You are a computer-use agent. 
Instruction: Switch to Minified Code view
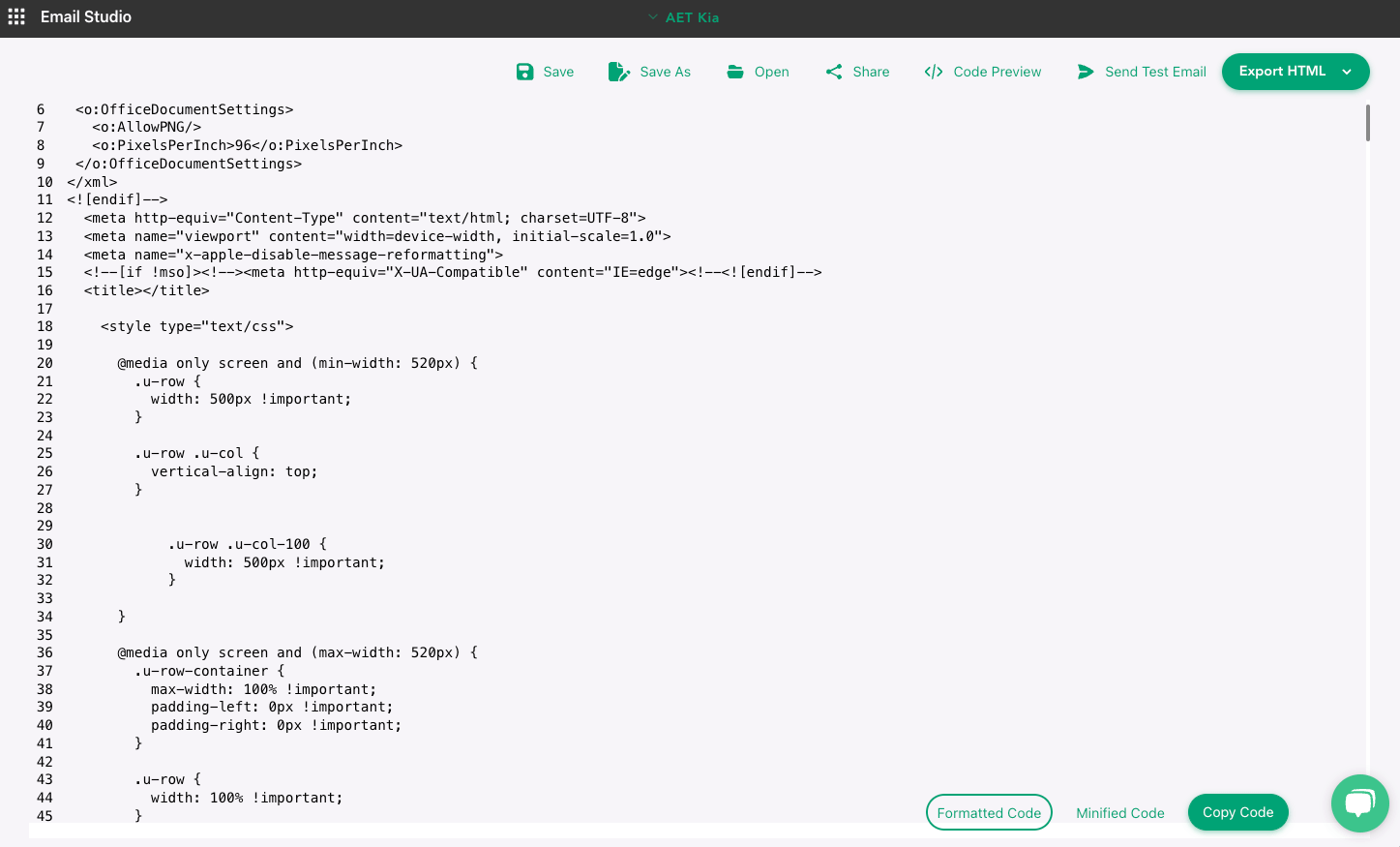[1120, 813]
